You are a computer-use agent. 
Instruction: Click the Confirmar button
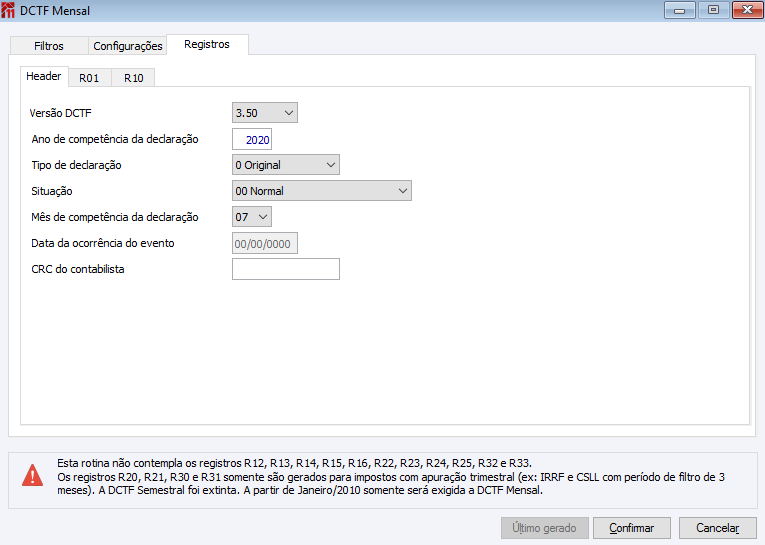(x=632, y=528)
